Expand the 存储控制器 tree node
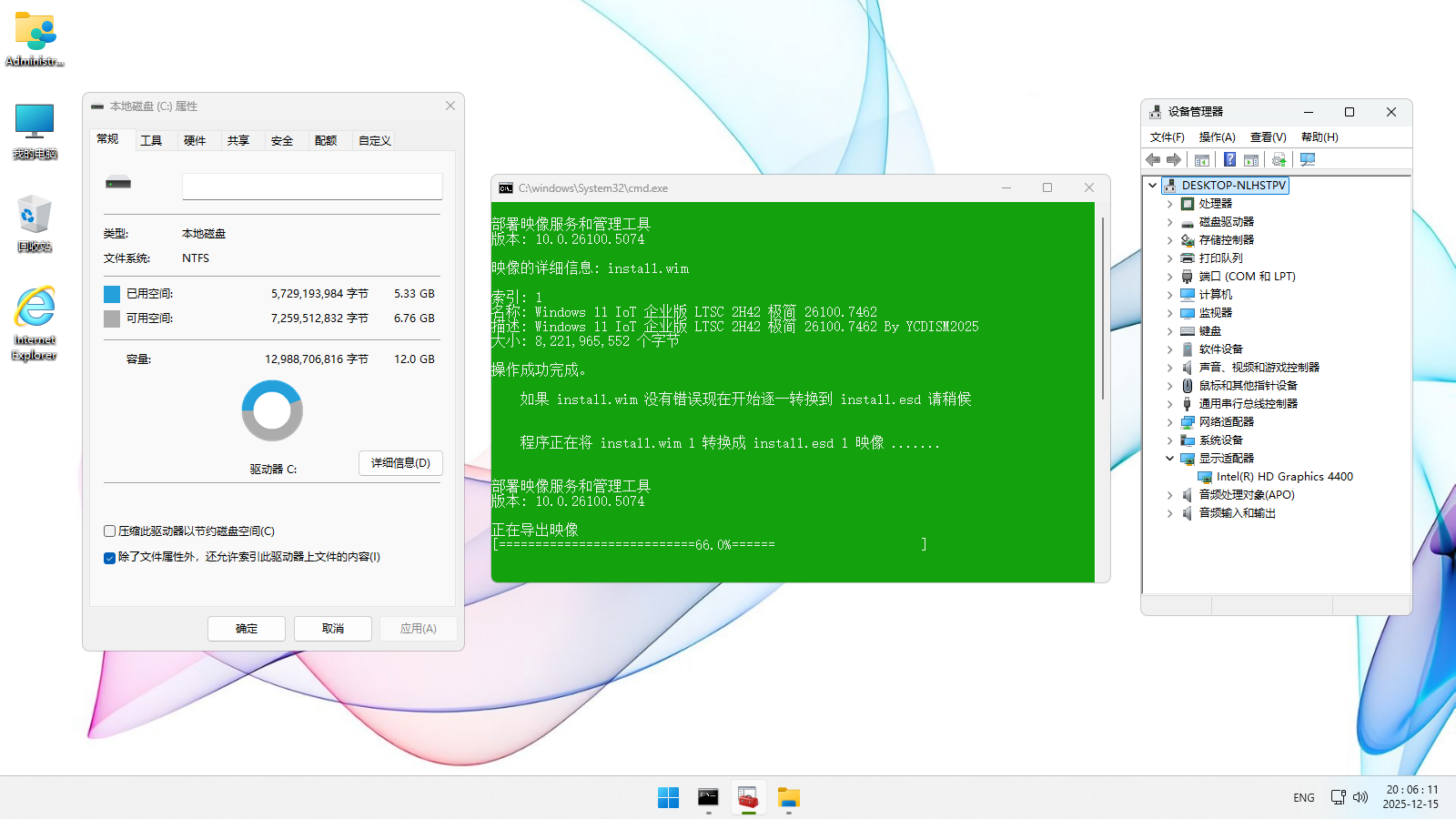 tap(1169, 240)
